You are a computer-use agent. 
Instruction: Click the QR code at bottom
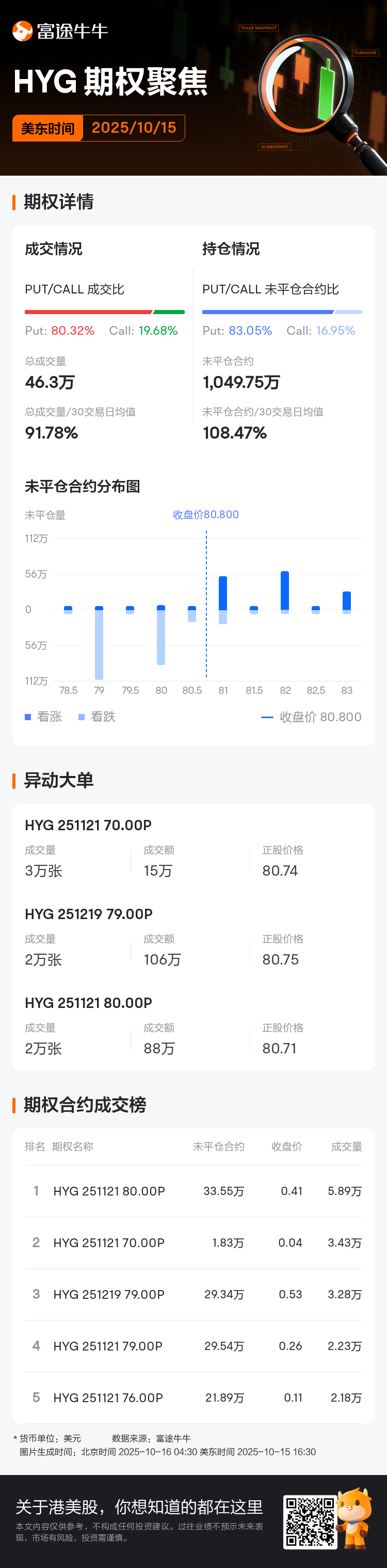[x=310, y=1522]
